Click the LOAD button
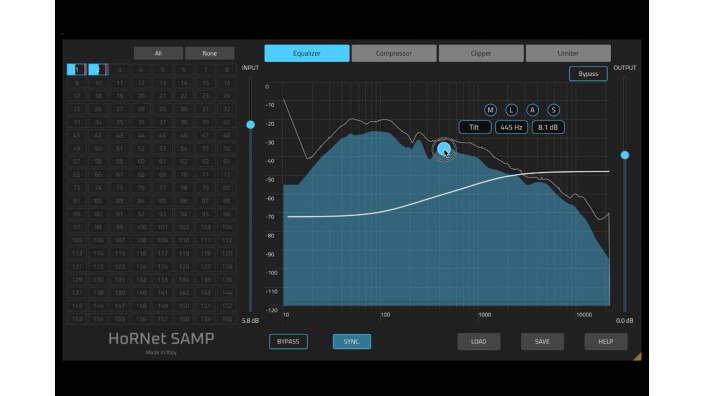The image size is (704, 396). [x=479, y=342]
